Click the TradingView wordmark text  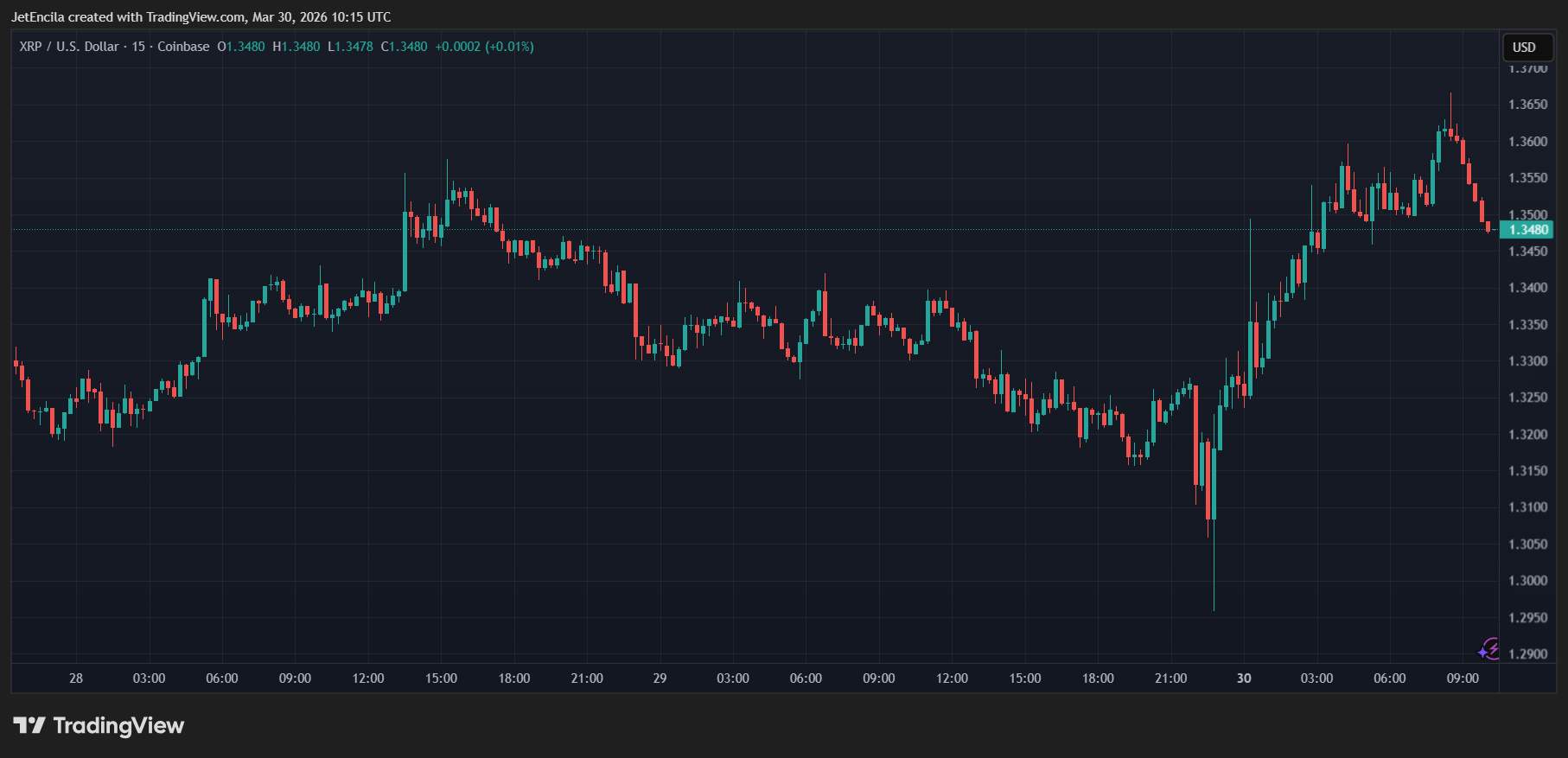[118, 725]
